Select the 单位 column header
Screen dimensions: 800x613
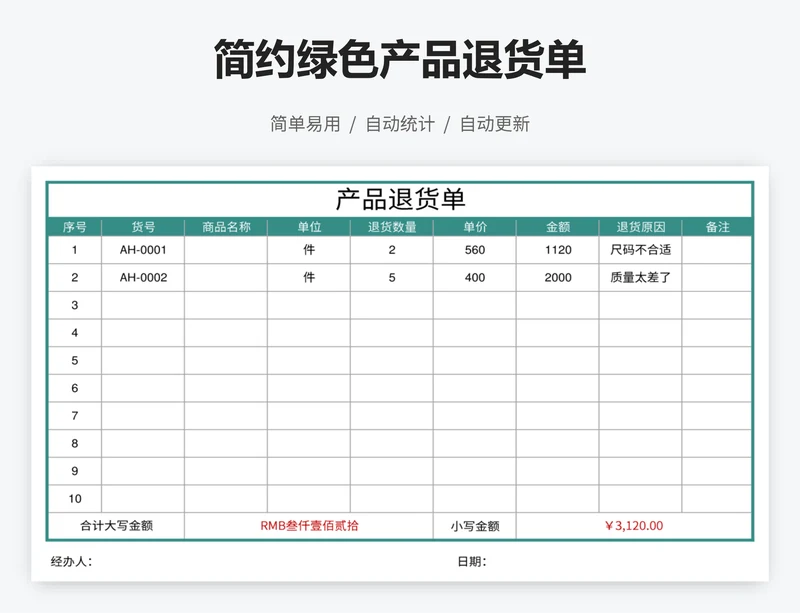tap(309, 227)
